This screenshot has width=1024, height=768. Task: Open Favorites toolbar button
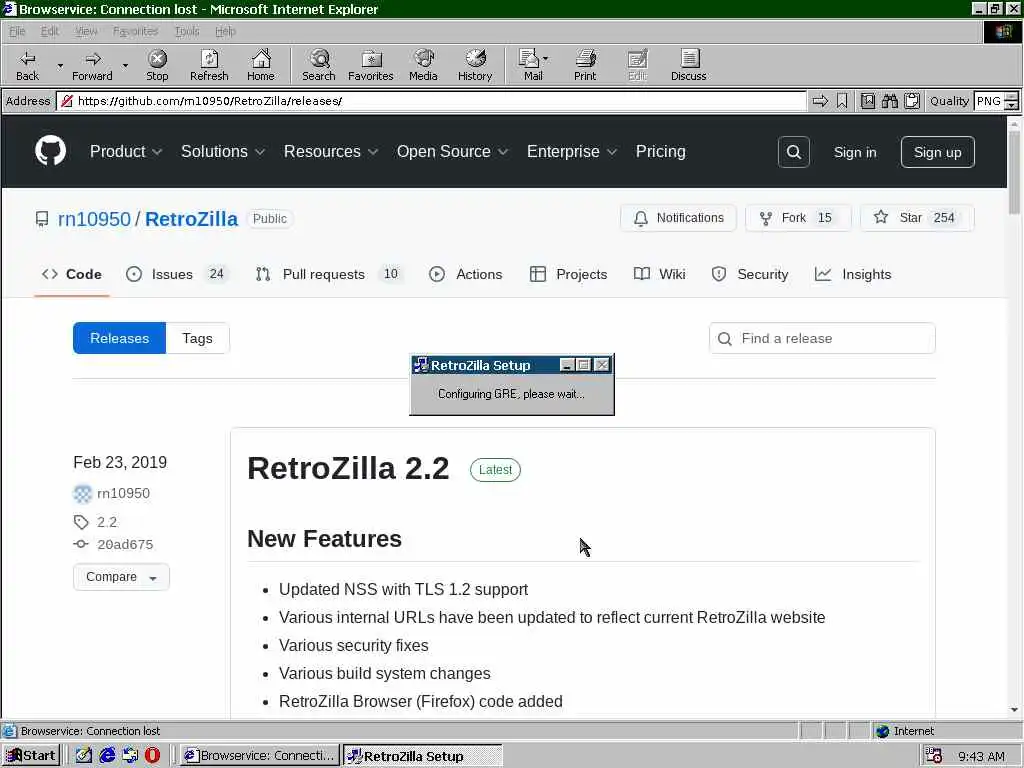click(371, 65)
